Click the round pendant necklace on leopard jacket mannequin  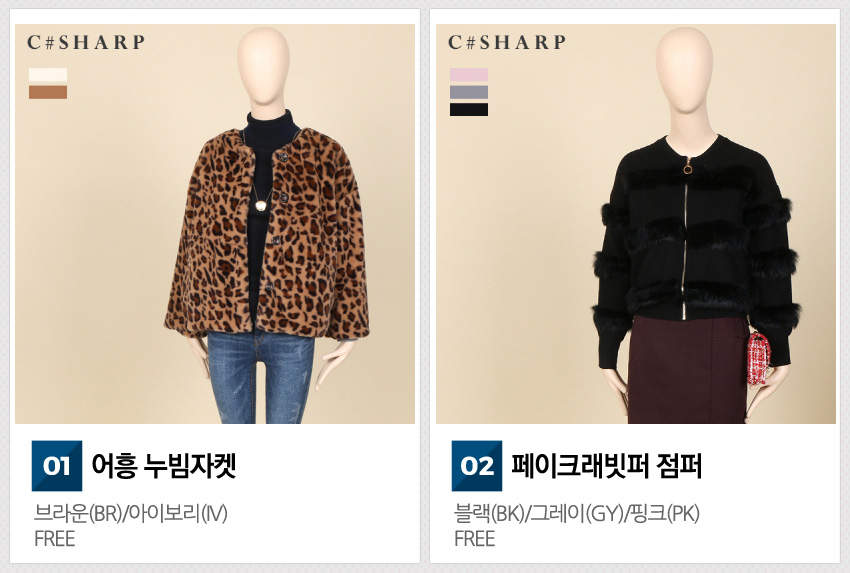pos(261,205)
